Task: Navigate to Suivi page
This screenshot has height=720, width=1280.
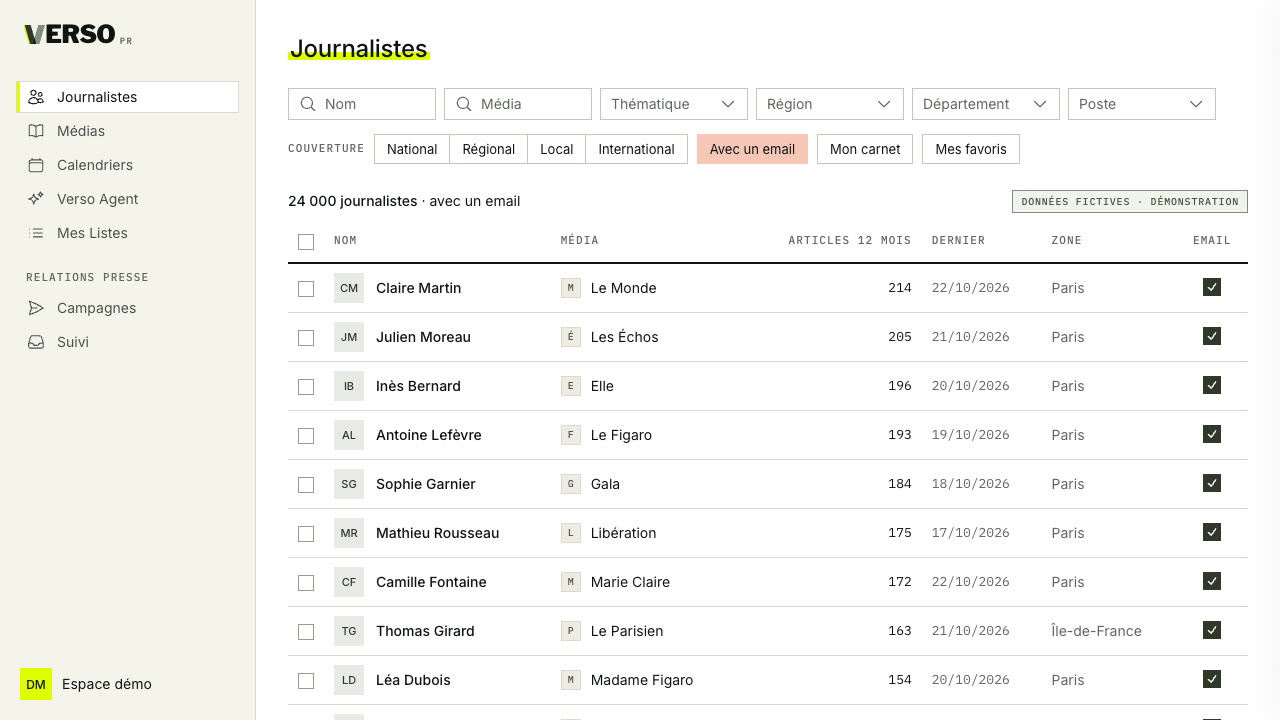Action: [x=128, y=342]
